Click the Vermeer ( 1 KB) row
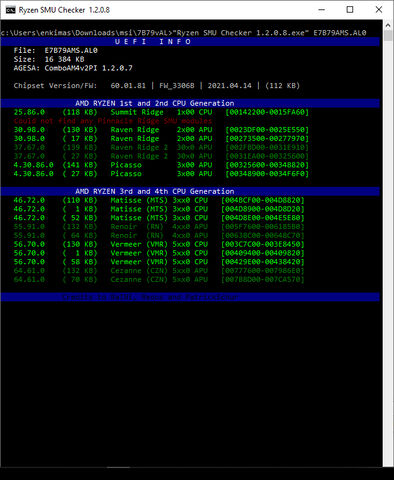 coord(159,253)
